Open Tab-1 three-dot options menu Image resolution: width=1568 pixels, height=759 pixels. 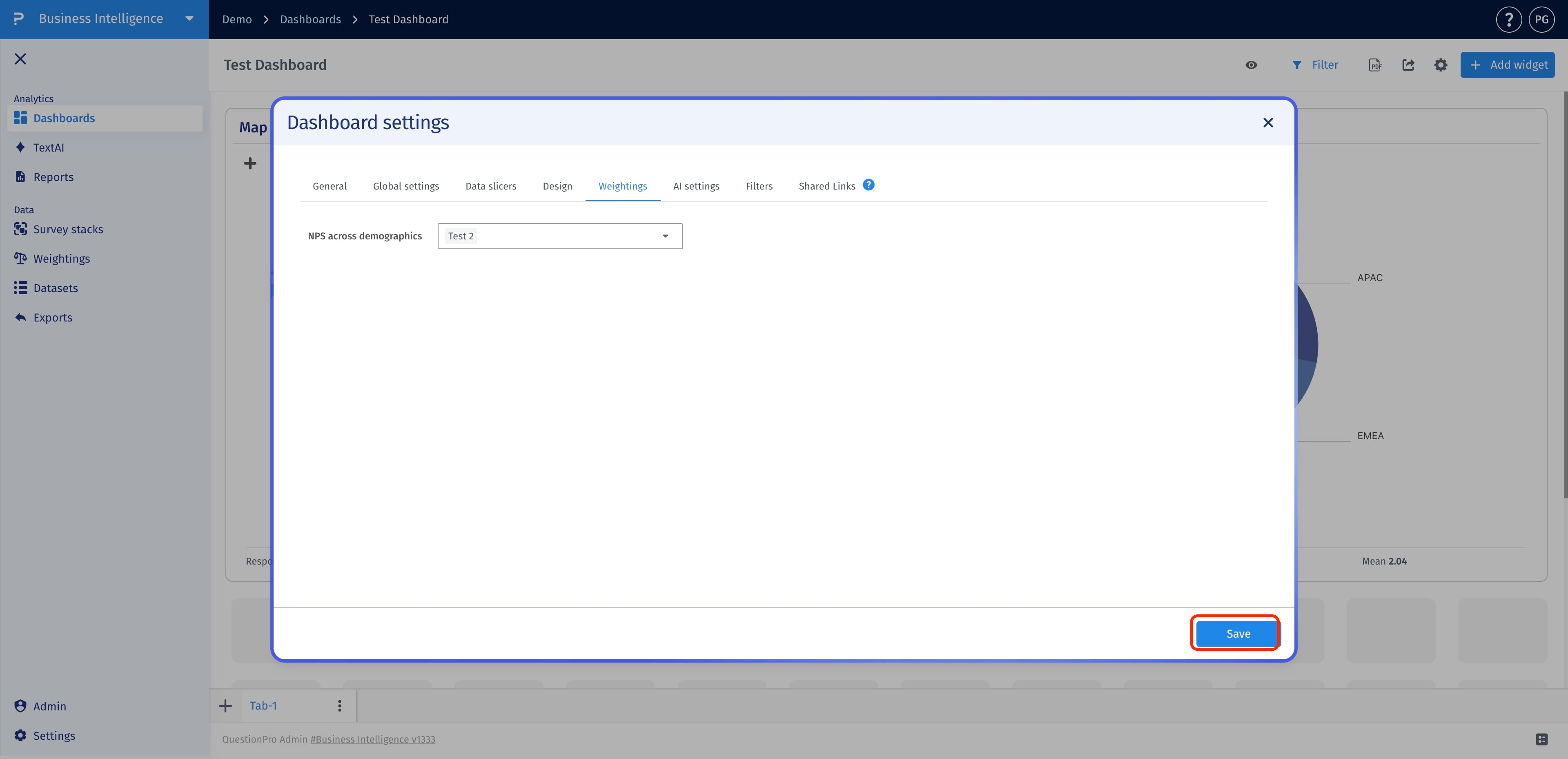pyautogui.click(x=340, y=705)
